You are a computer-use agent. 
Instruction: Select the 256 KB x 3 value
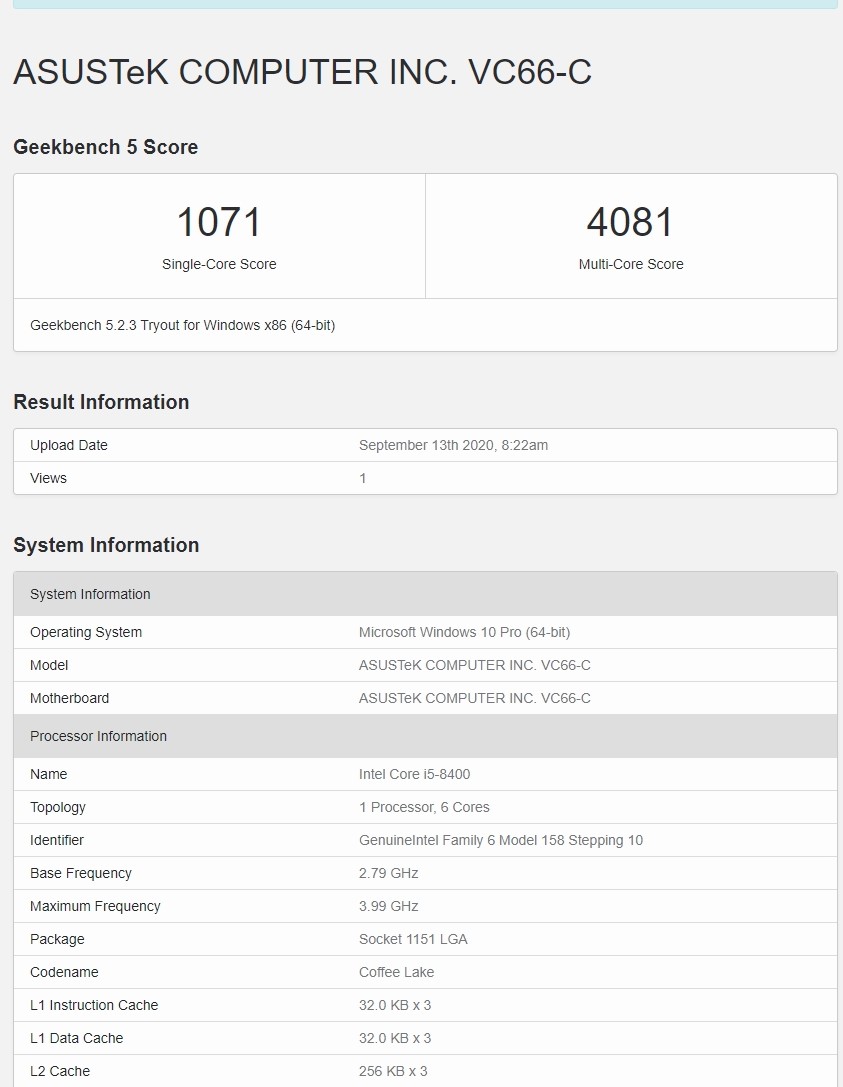[393, 1071]
